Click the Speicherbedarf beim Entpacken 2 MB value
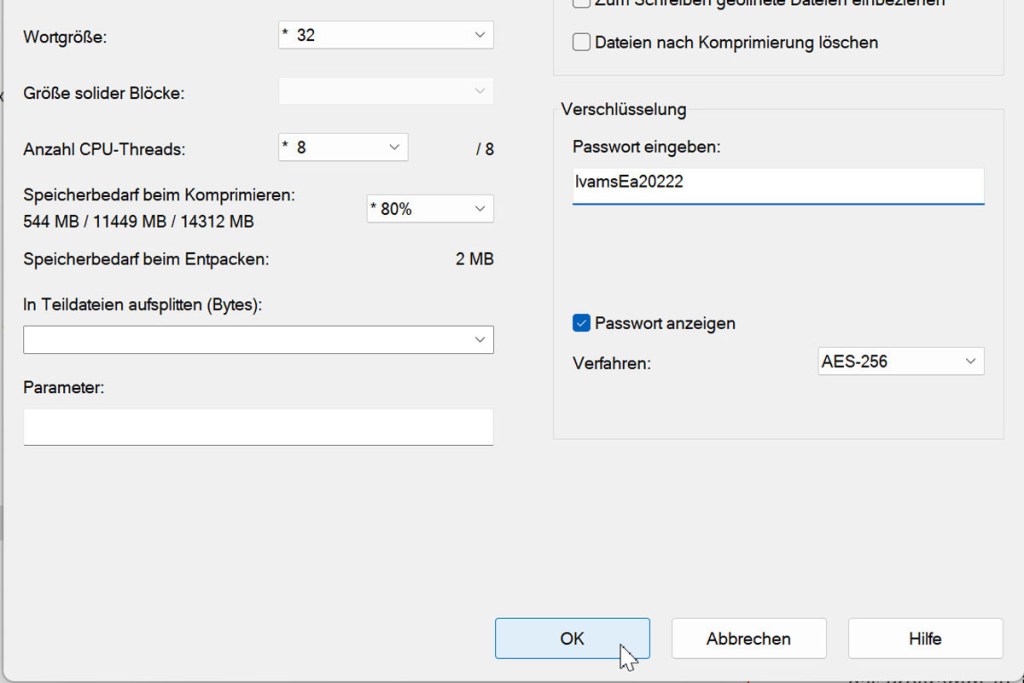1024x683 pixels. (x=475, y=259)
